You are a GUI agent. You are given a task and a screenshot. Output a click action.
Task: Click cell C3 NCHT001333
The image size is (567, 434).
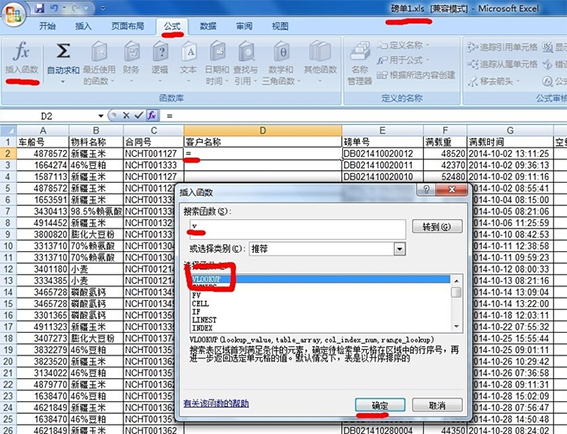coord(154,165)
